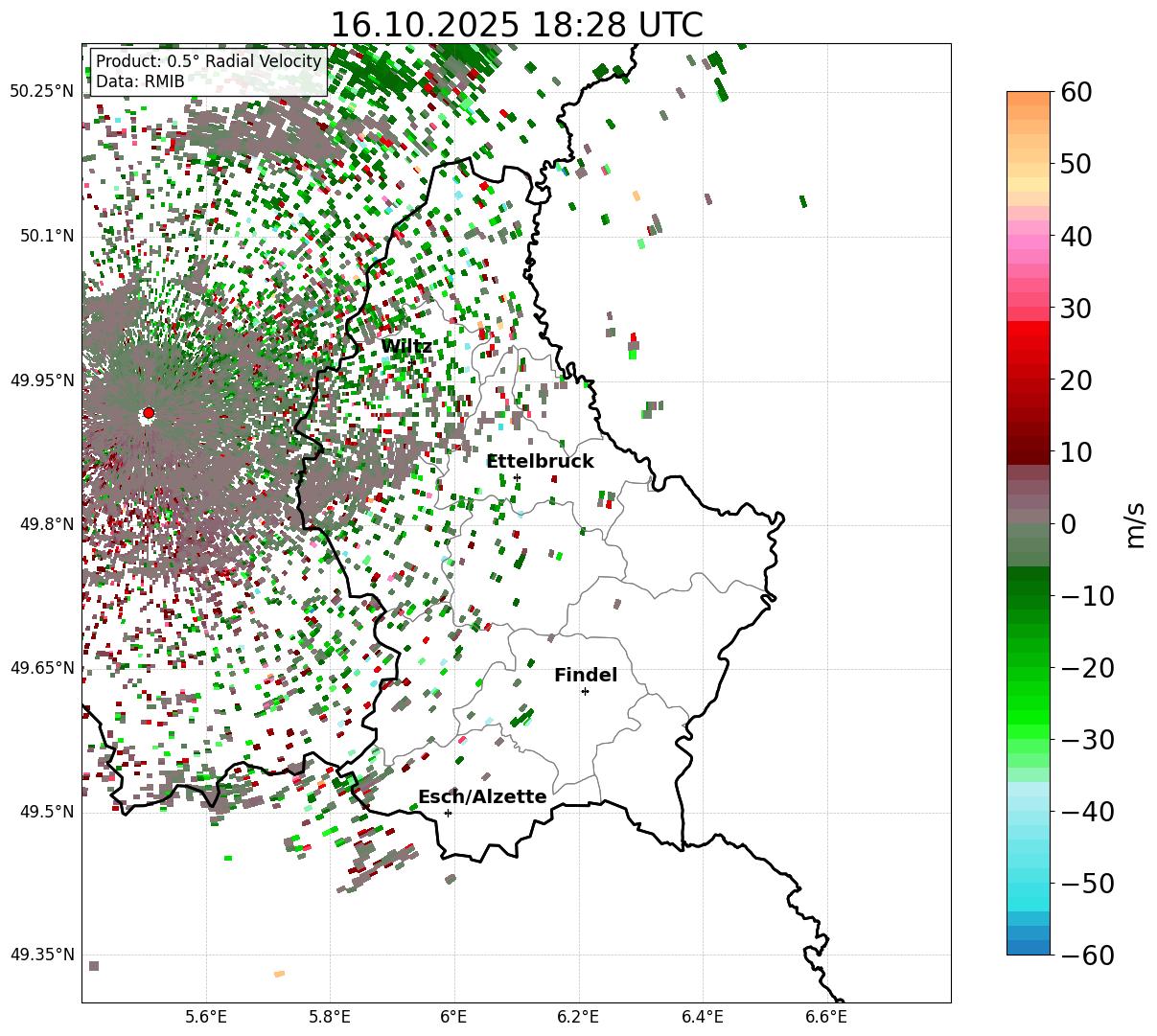Image resolution: width=1157 pixels, height=1036 pixels.
Task: Click the 6.2°E longitude label
Action: (579, 1018)
